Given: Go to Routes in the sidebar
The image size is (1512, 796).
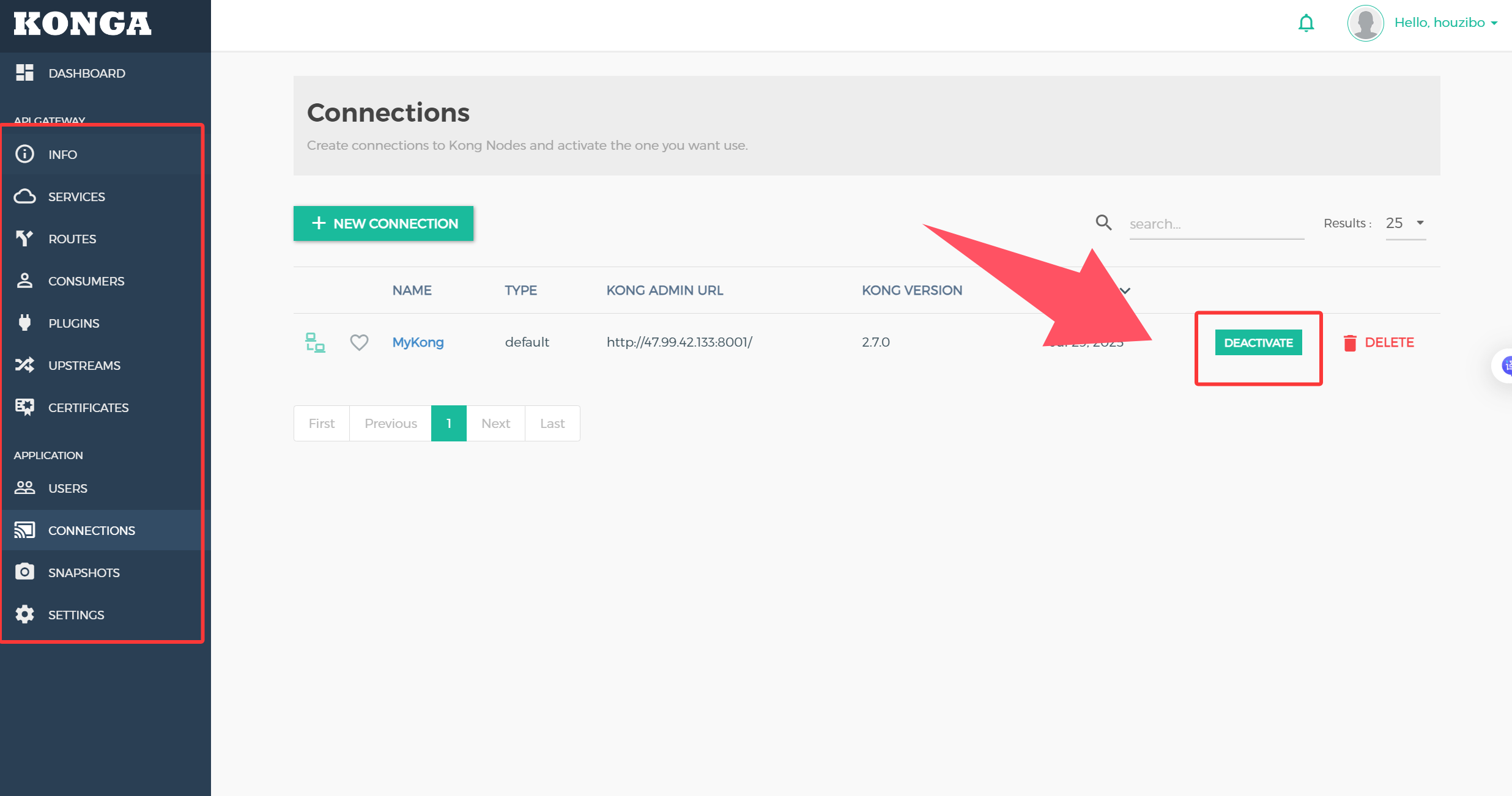Looking at the screenshot, I should (x=72, y=239).
